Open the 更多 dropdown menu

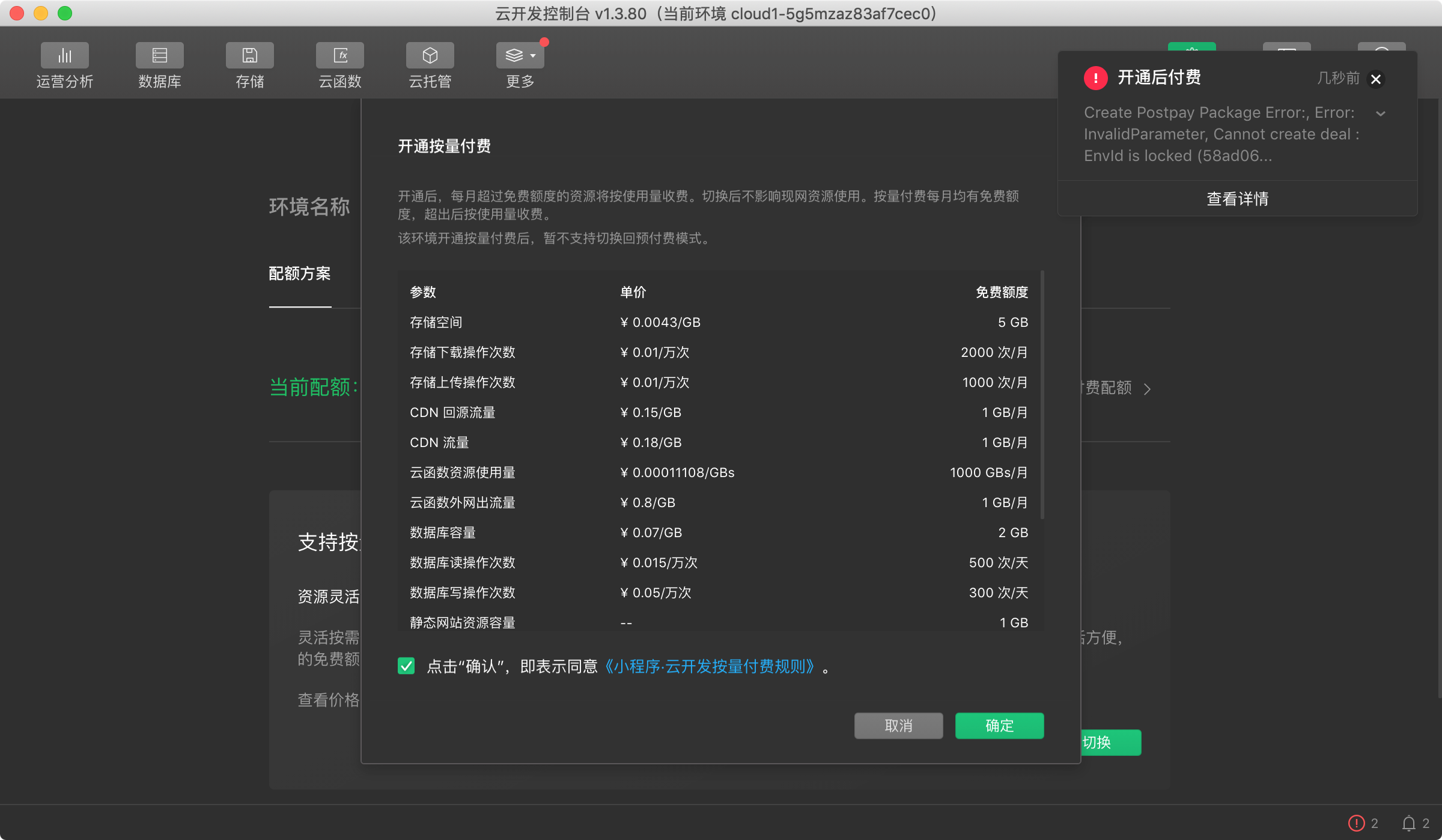pyautogui.click(x=520, y=56)
